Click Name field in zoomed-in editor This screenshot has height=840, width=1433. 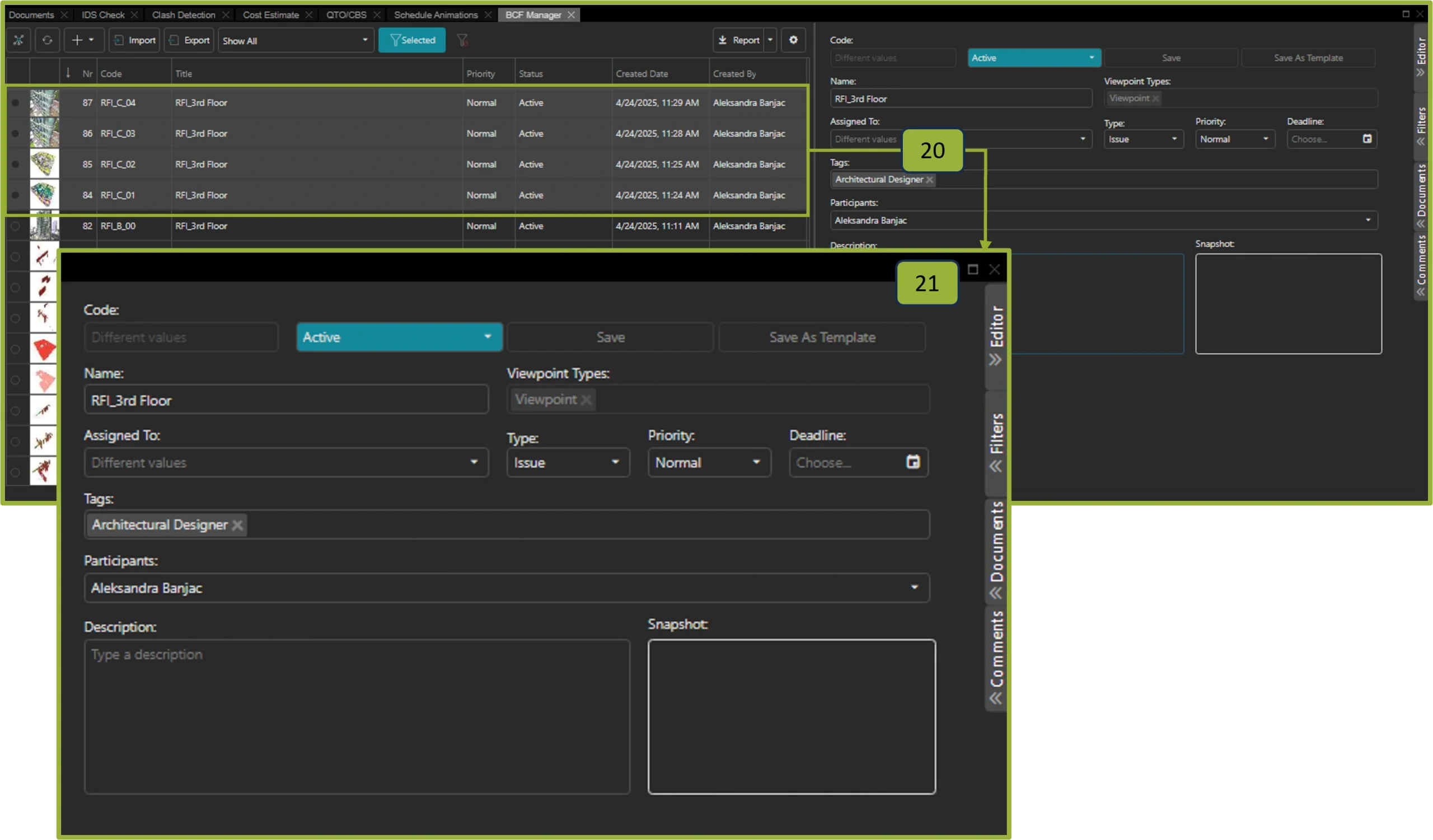[286, 400]
